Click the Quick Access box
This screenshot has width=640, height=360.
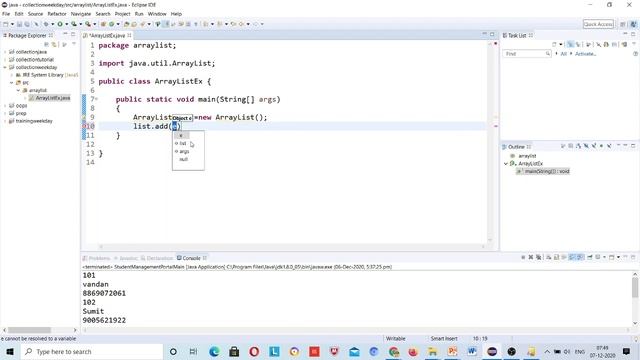(598, 24)
